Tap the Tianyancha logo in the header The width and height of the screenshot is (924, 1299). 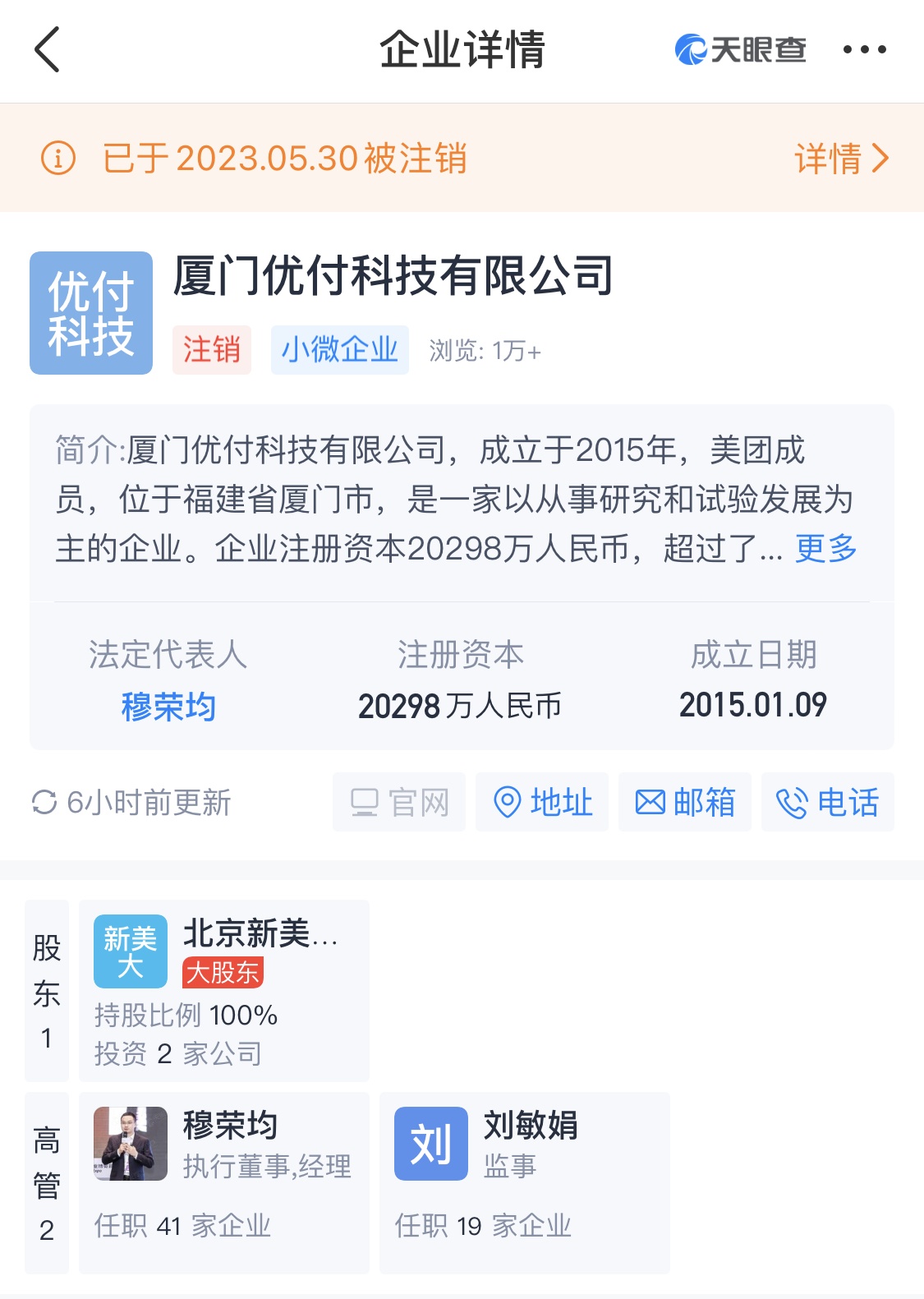click(x=740, y=49)
